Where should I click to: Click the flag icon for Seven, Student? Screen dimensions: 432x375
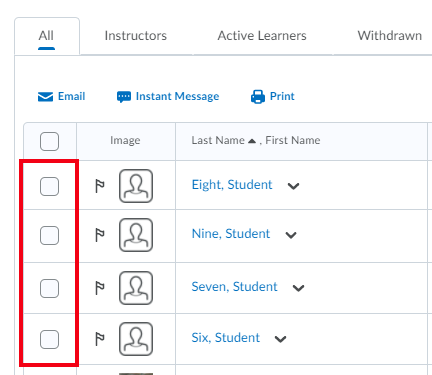(x=100, y=288)
